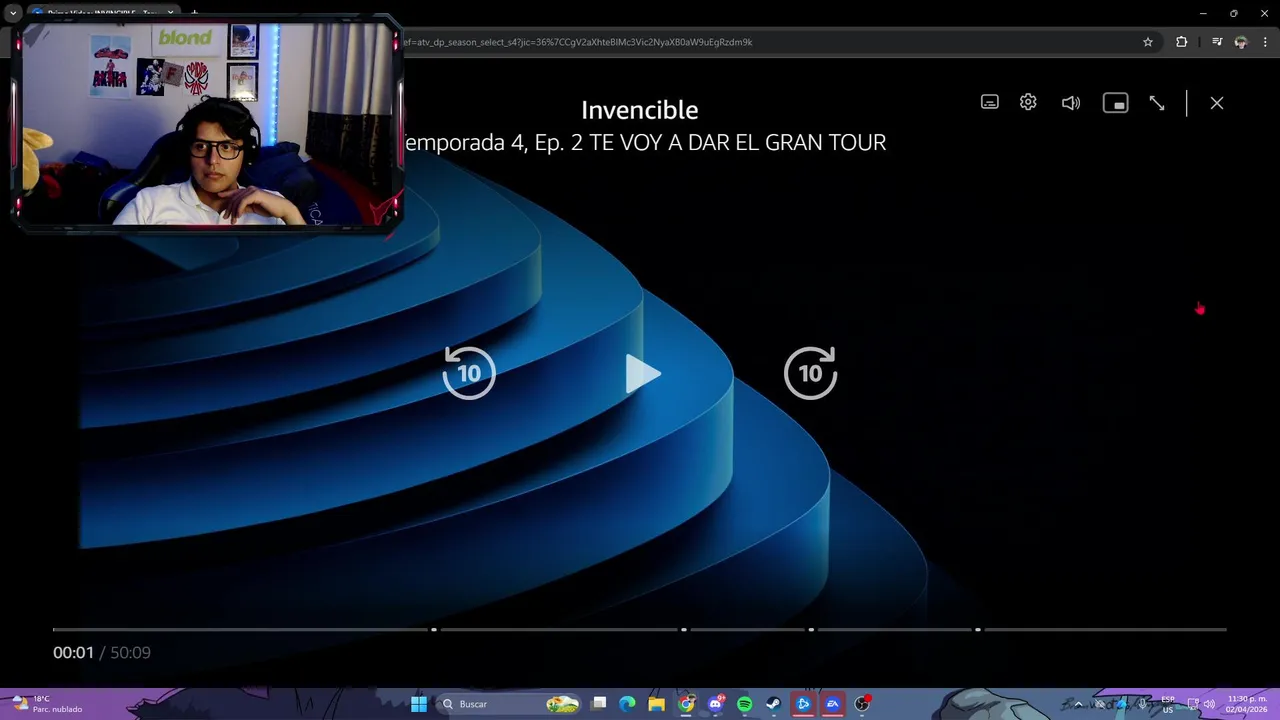
Task: Jump to the fourth chapter marker on the timeline
Action: 978,629
